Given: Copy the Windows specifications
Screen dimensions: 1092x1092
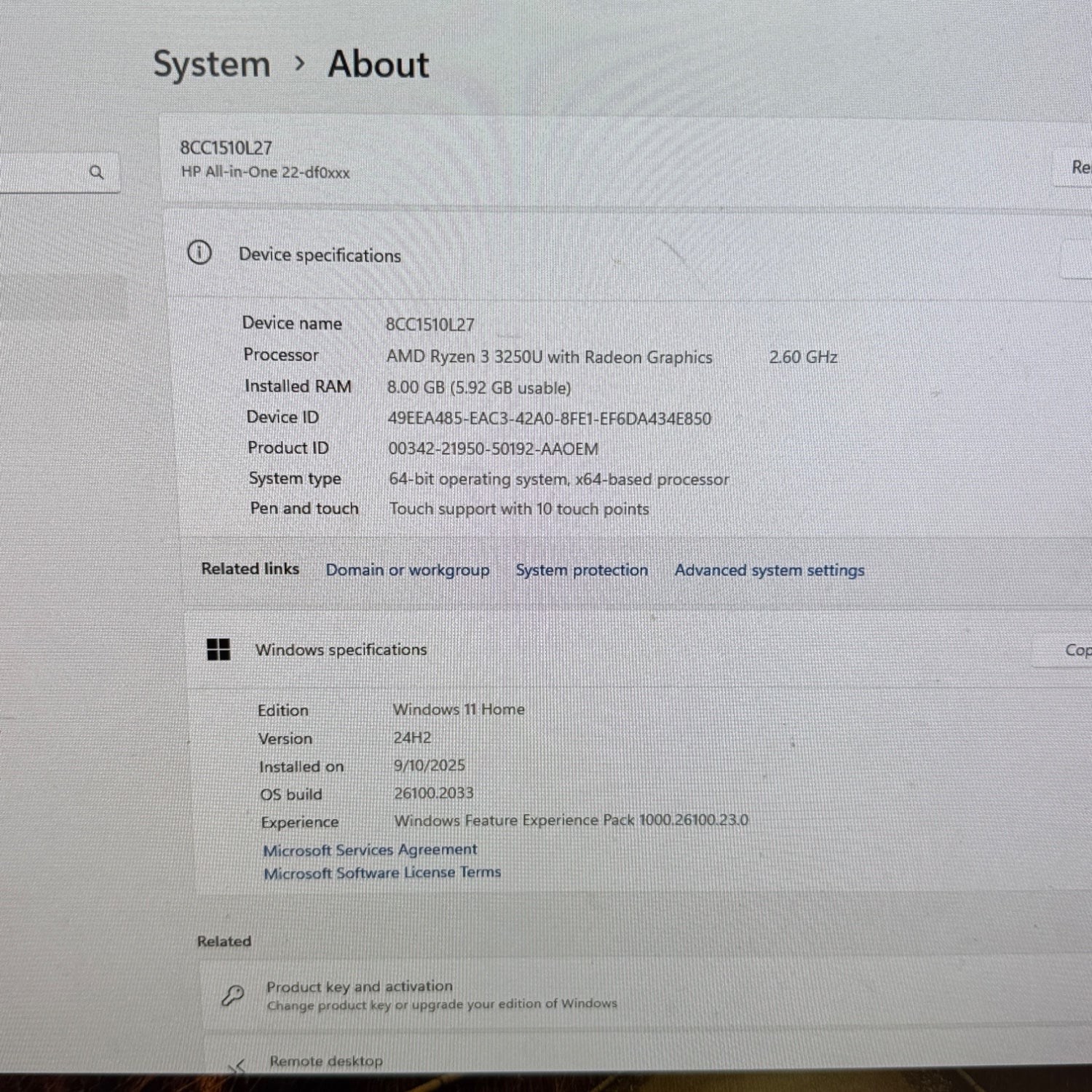Looking at the screenshot, I should pyautogui.click(x=1074, y=650).
